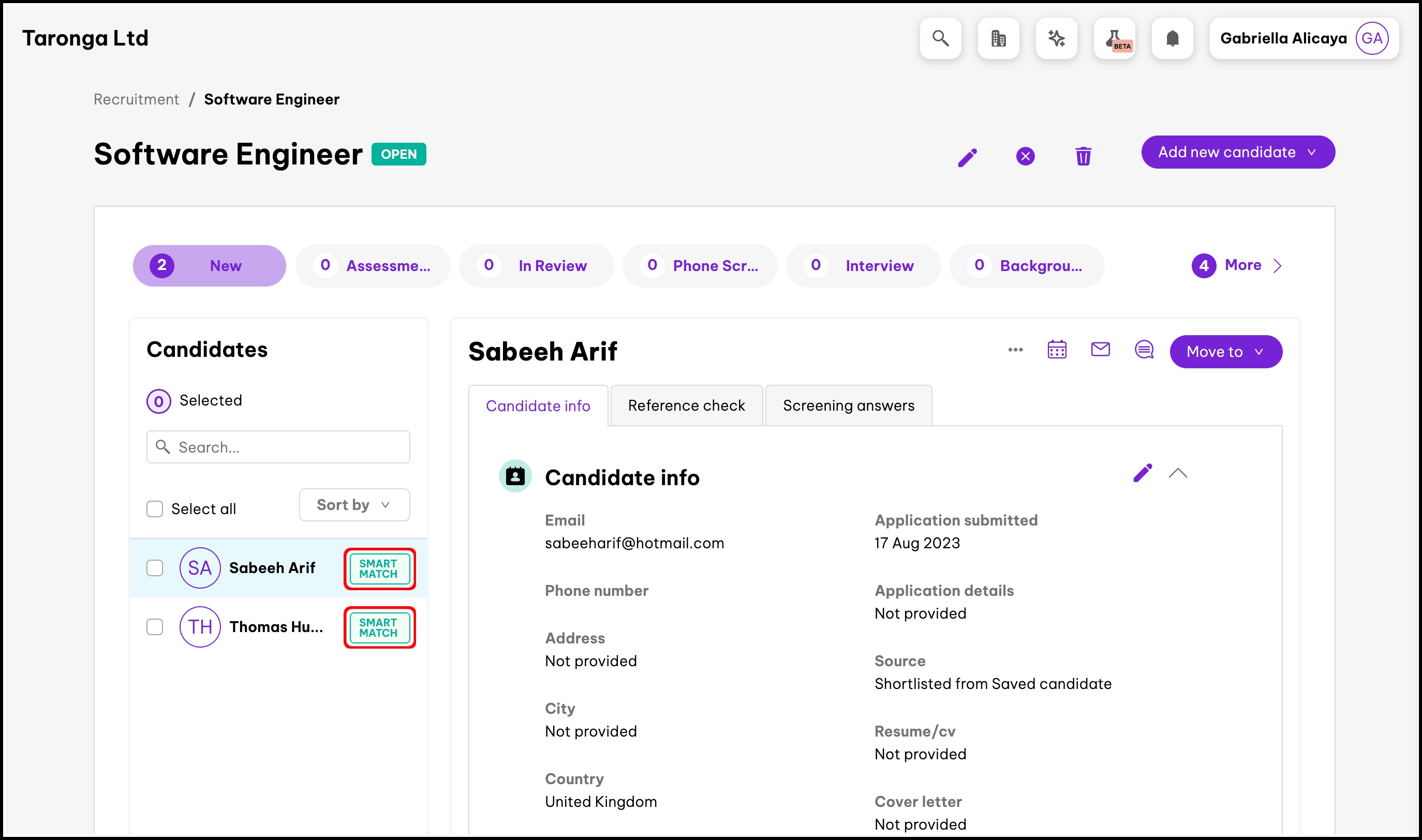Select the New stage pill

click(210, 265)
